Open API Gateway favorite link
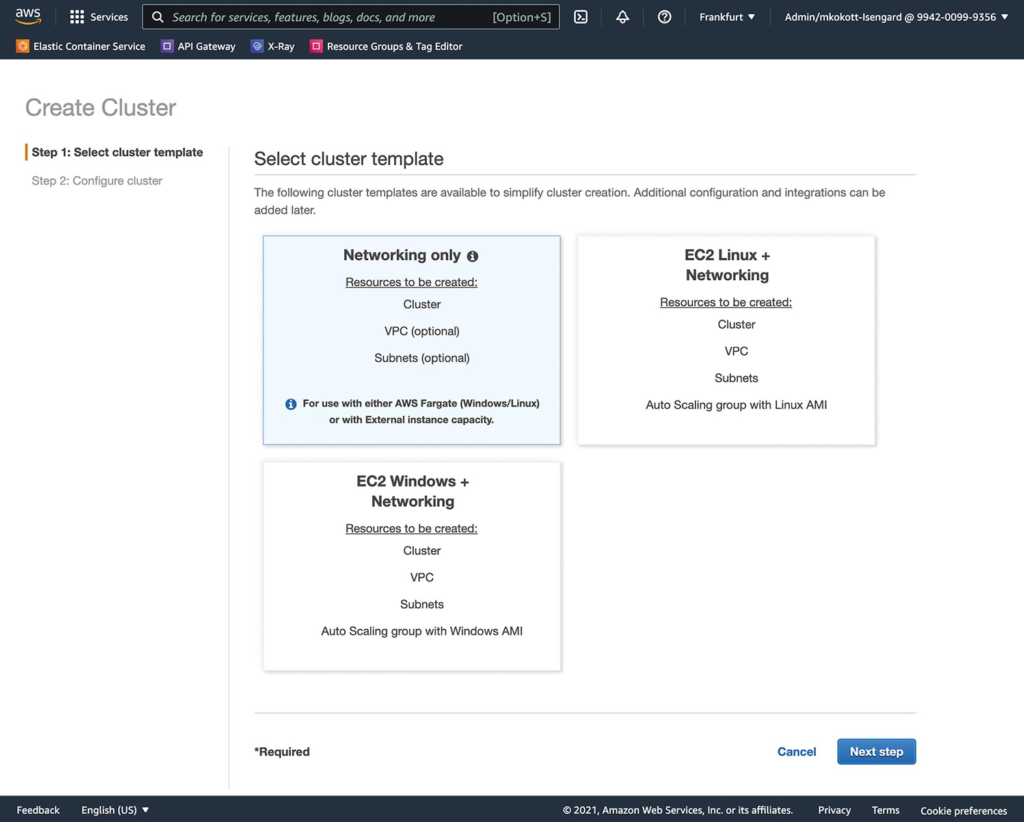Image resolution: width=1024 pixels, height=822 pixels. click(206, 46)
